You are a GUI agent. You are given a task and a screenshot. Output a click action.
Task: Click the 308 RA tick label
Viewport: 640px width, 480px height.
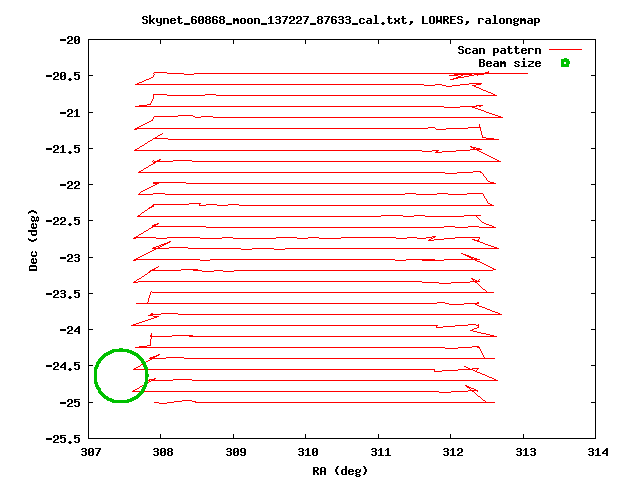[162, 452]
